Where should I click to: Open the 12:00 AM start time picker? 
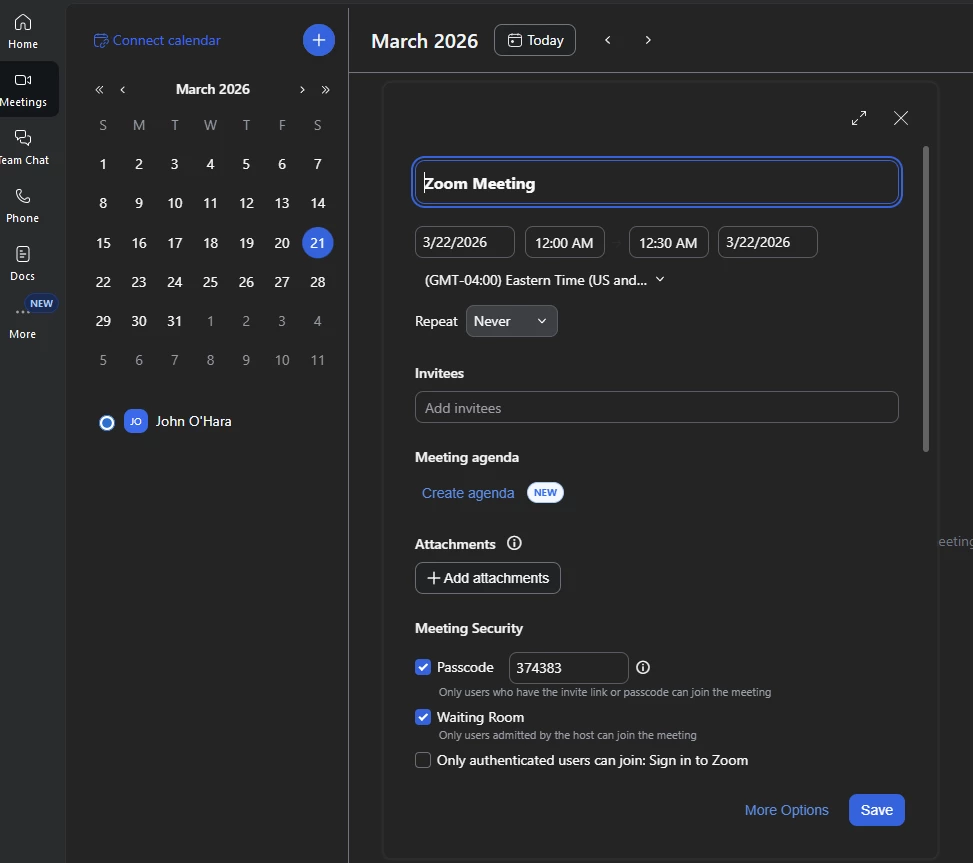565,243
